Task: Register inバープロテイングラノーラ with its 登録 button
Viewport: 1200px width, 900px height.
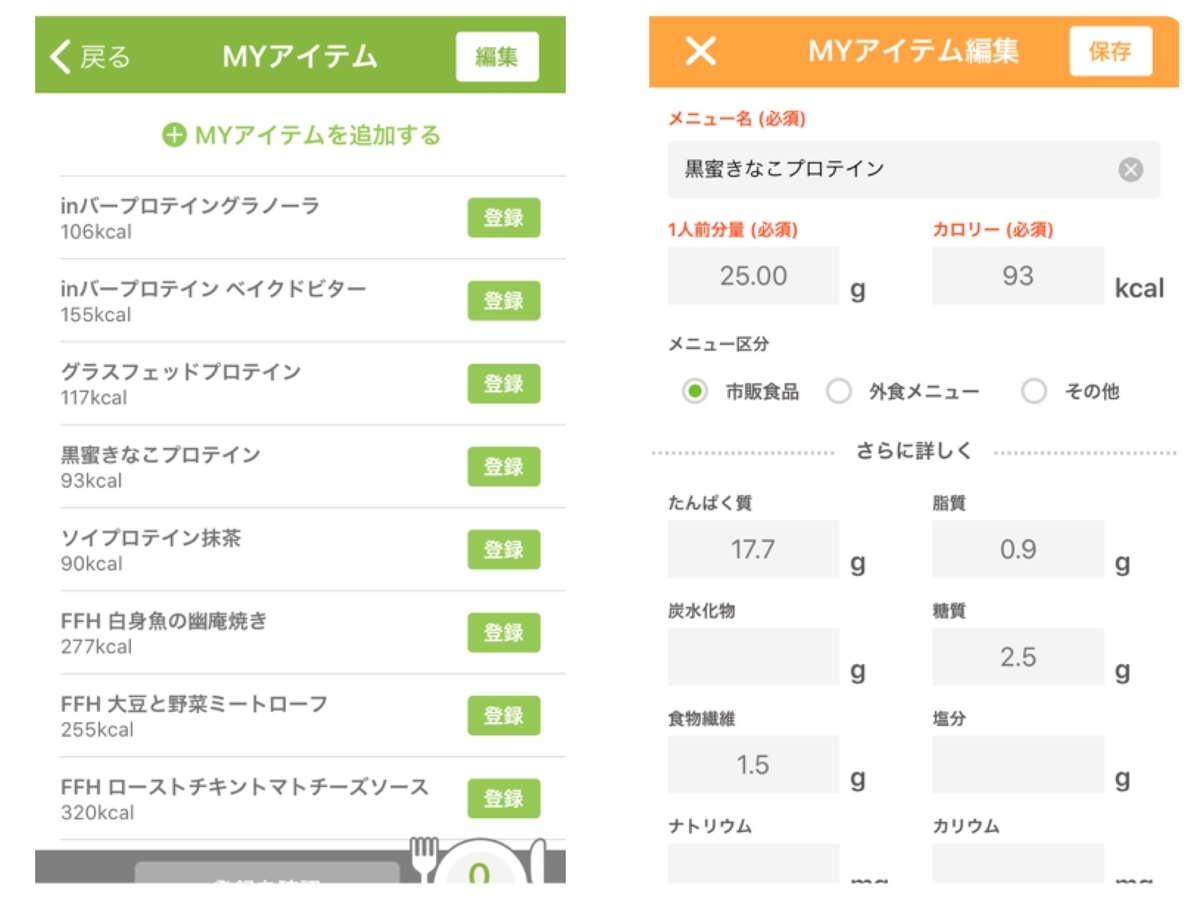Action: [x=504, y=216]
